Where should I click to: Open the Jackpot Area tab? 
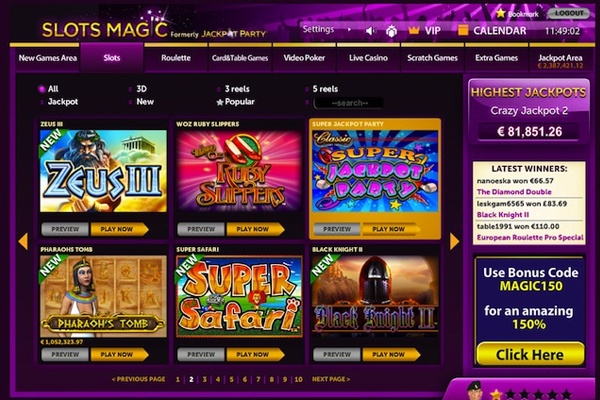coord(560,59)
